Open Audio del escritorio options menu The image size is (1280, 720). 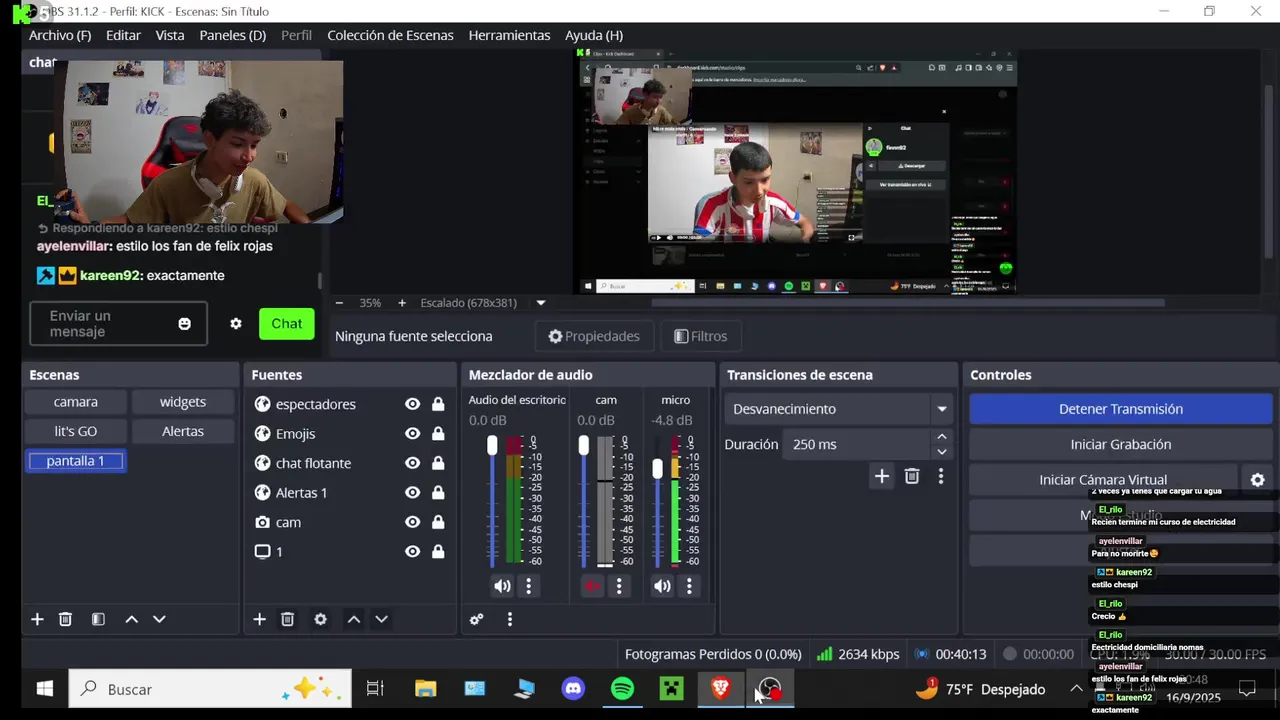click(x=529, y=586)
